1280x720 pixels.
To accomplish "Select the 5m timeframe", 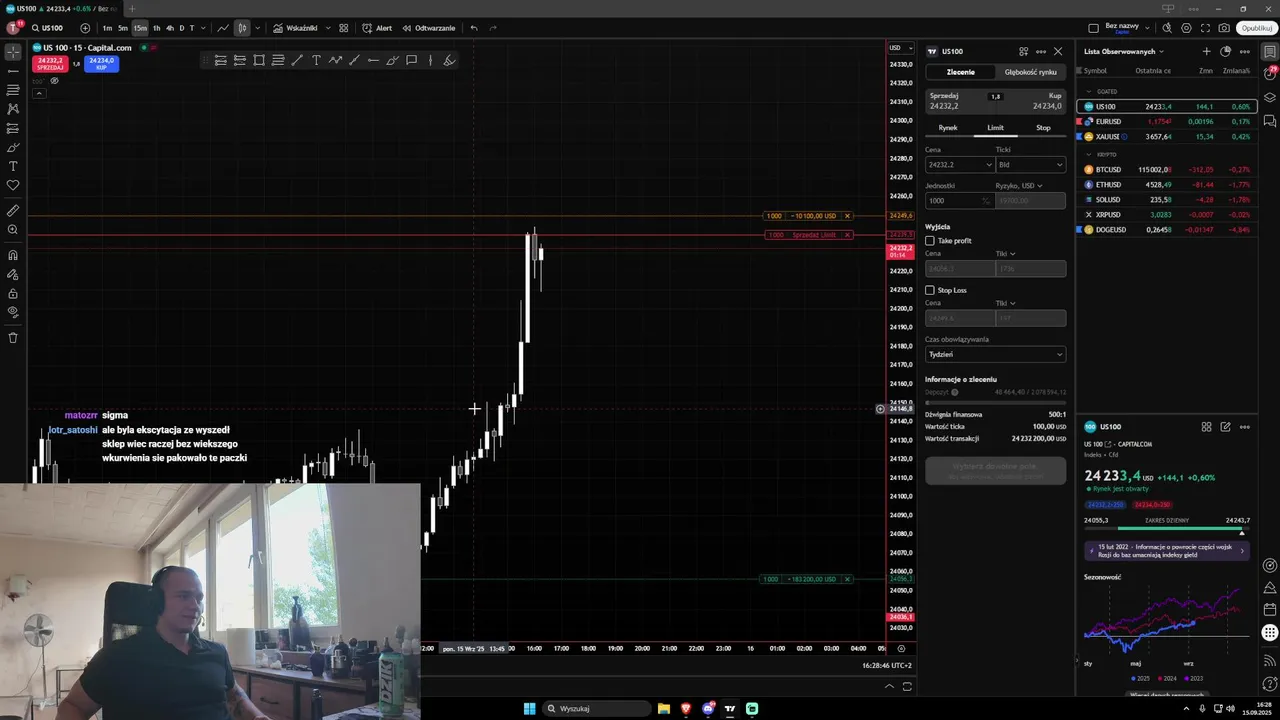I will 123,28.
